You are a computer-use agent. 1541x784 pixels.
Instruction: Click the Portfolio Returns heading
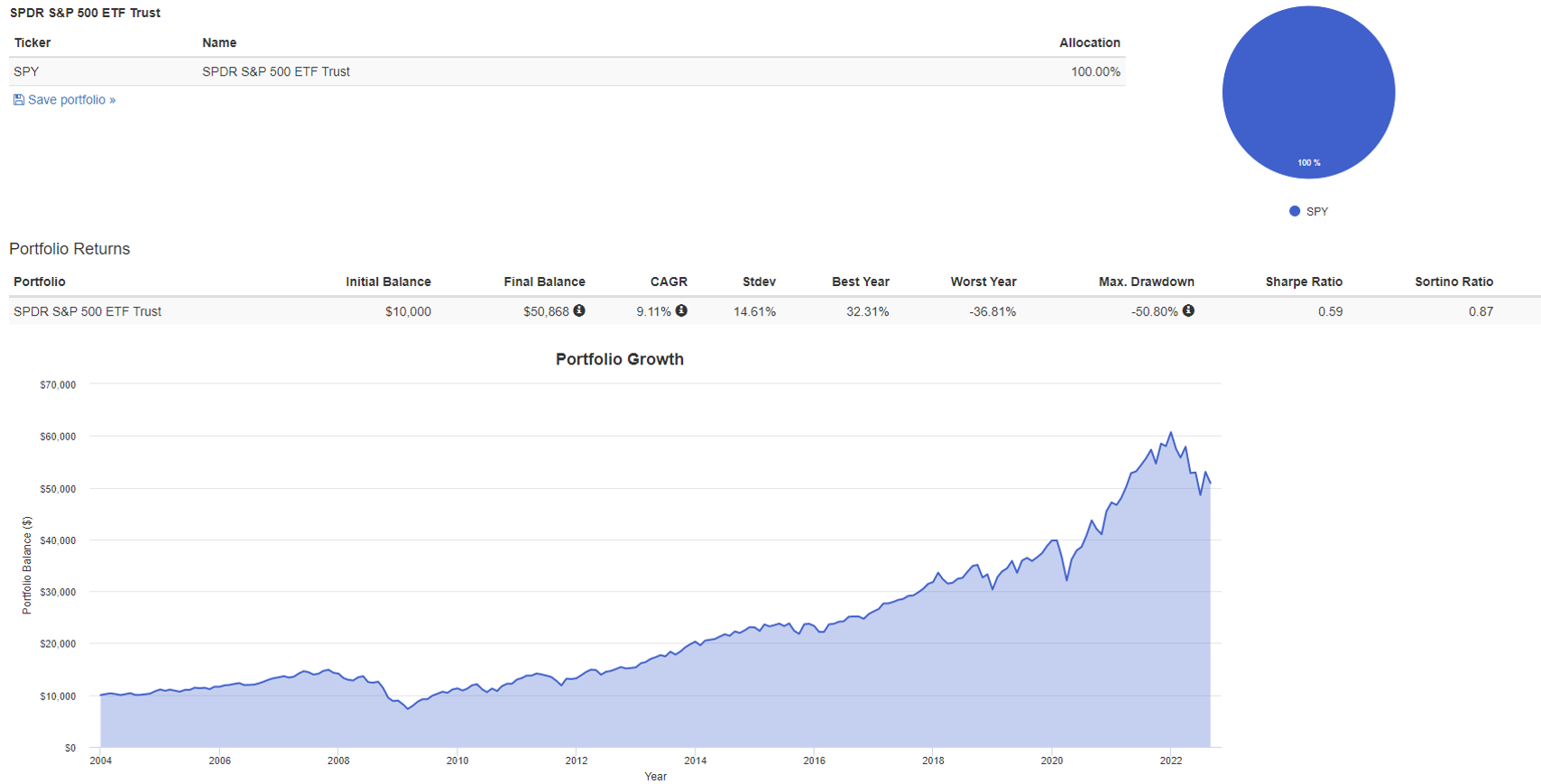coord(69,249)
